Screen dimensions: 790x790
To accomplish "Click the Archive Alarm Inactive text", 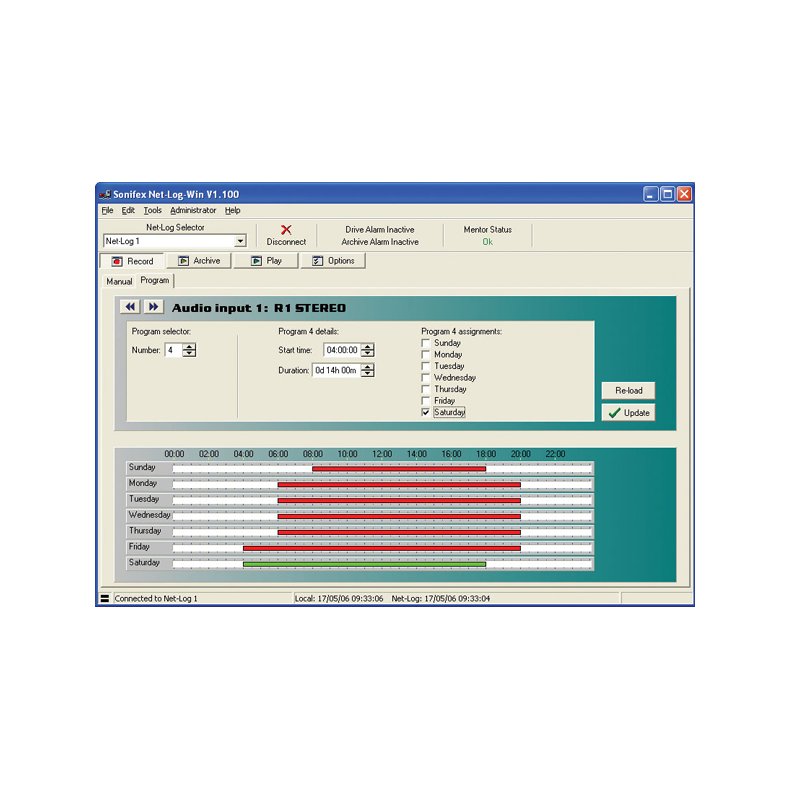I will pyautogui.click(x=380, y=242).
